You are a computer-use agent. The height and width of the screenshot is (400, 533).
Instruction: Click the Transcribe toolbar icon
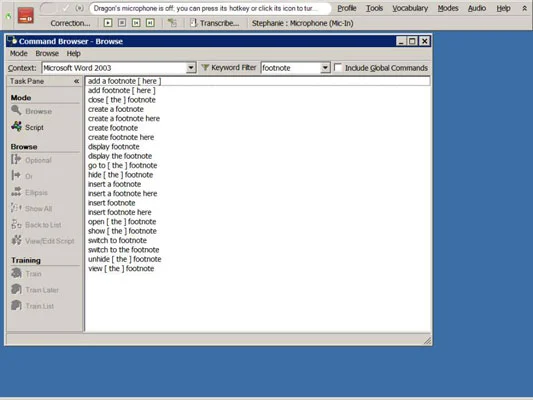[193, 23]
